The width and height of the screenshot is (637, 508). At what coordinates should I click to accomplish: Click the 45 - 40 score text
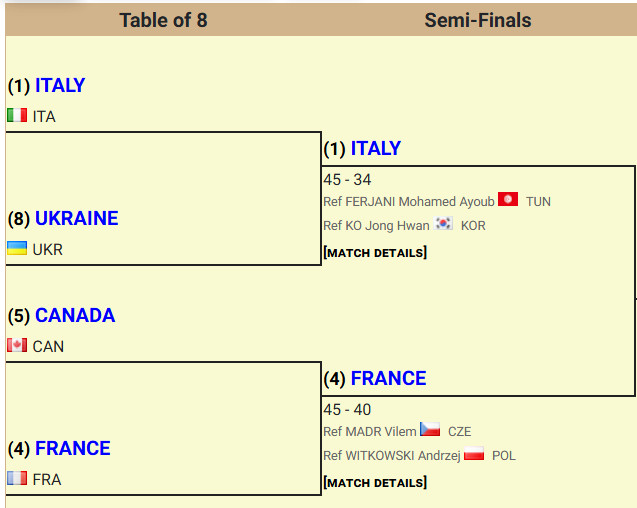click(x=347, y=410)
